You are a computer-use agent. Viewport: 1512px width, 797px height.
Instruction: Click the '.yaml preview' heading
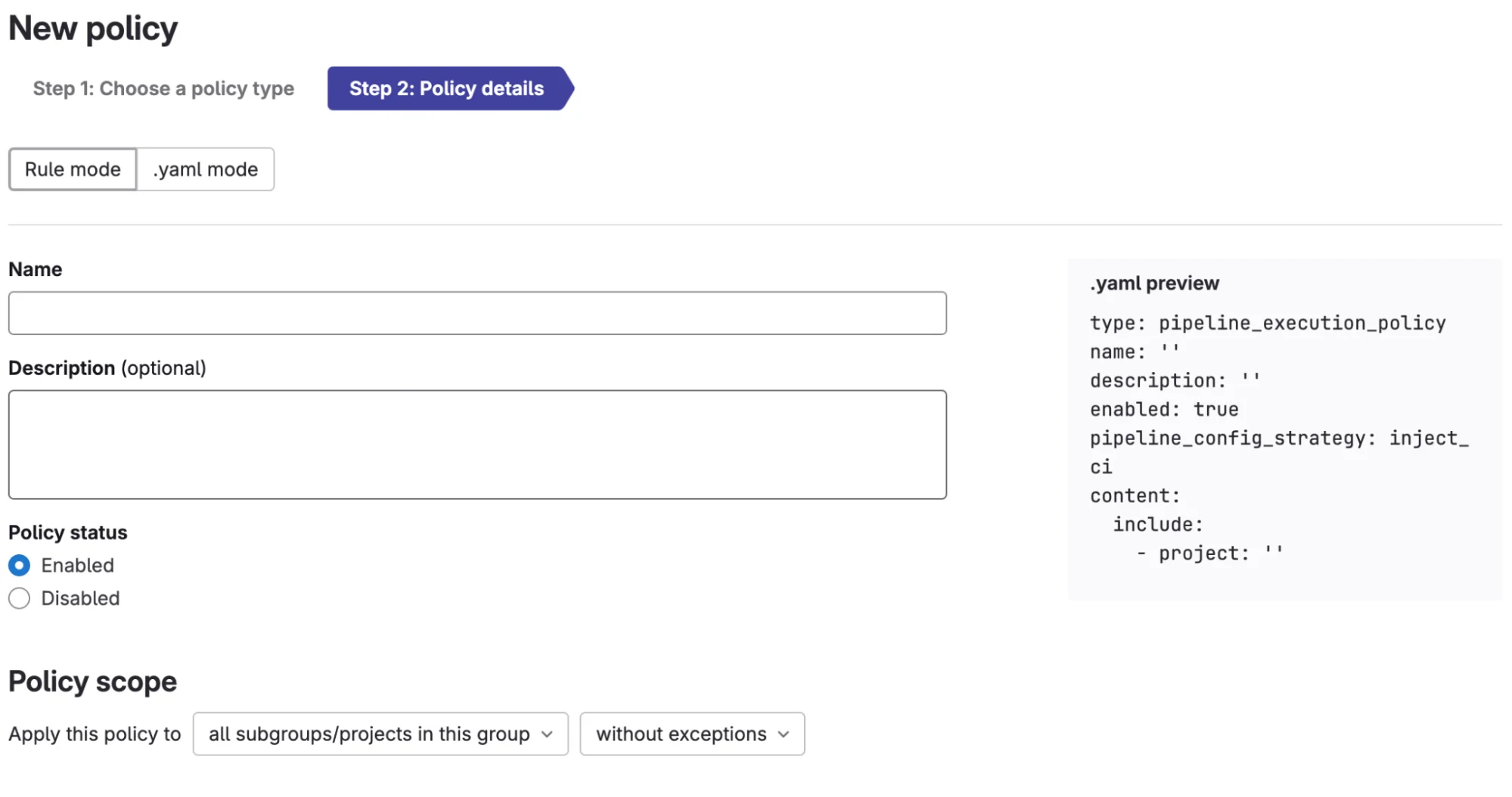[x=1154, y=284]
